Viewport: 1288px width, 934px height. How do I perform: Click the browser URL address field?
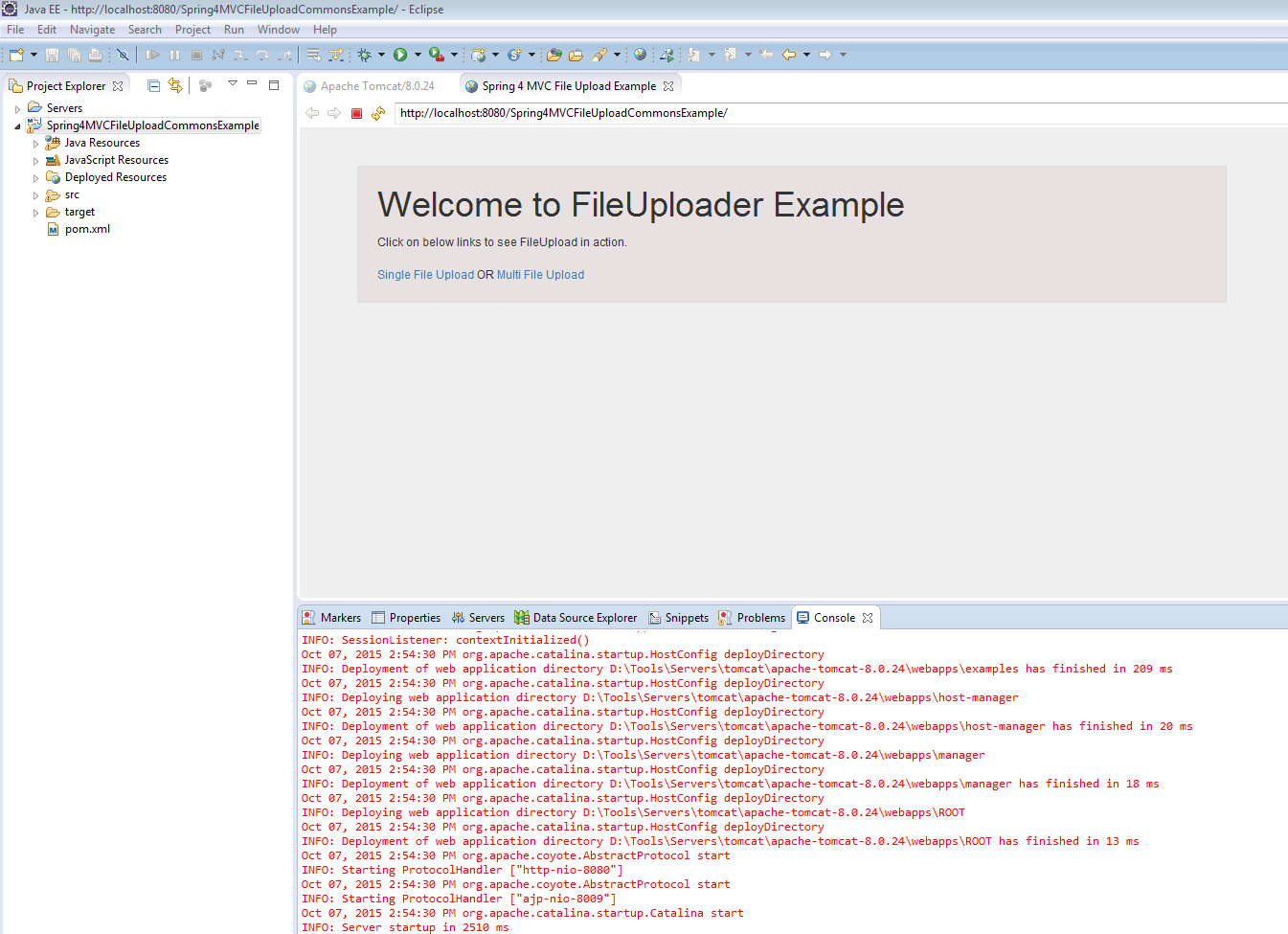(841, 113)
